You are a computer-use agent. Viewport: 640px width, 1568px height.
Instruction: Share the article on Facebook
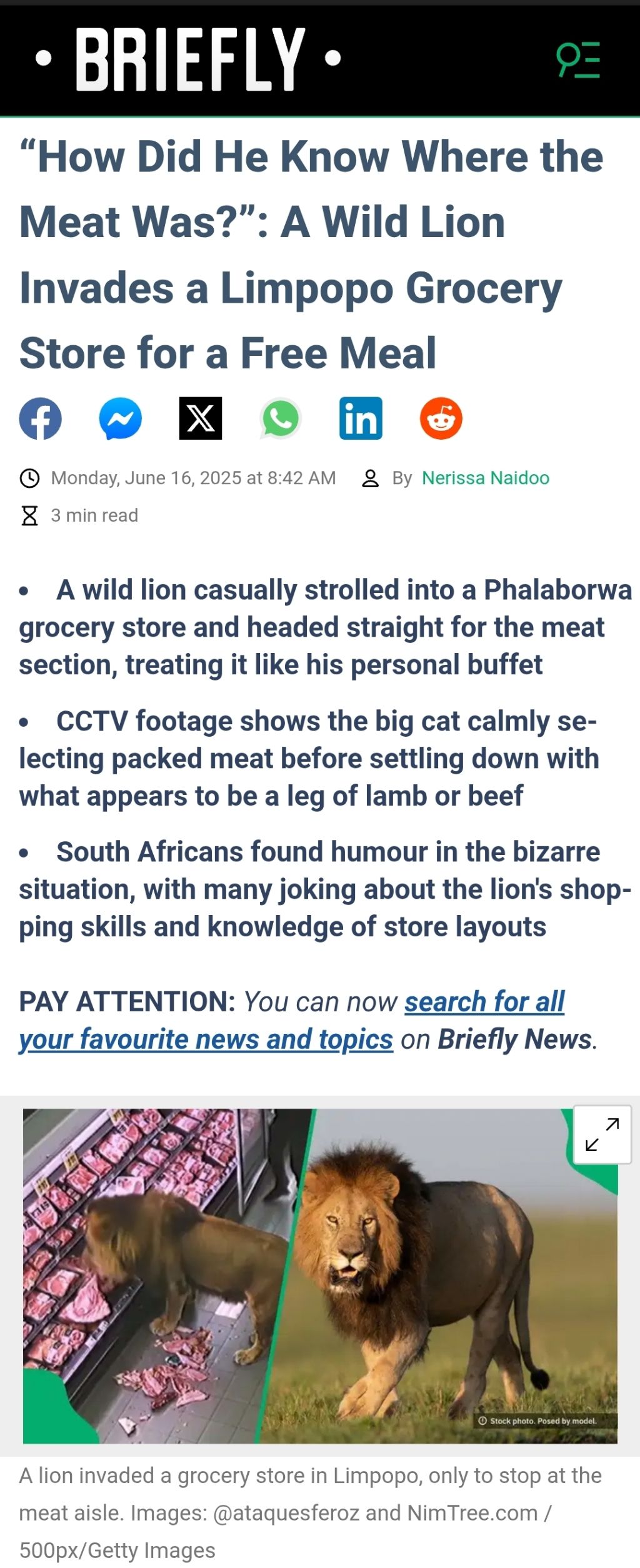pyautogui.click(x=41, y=418)
